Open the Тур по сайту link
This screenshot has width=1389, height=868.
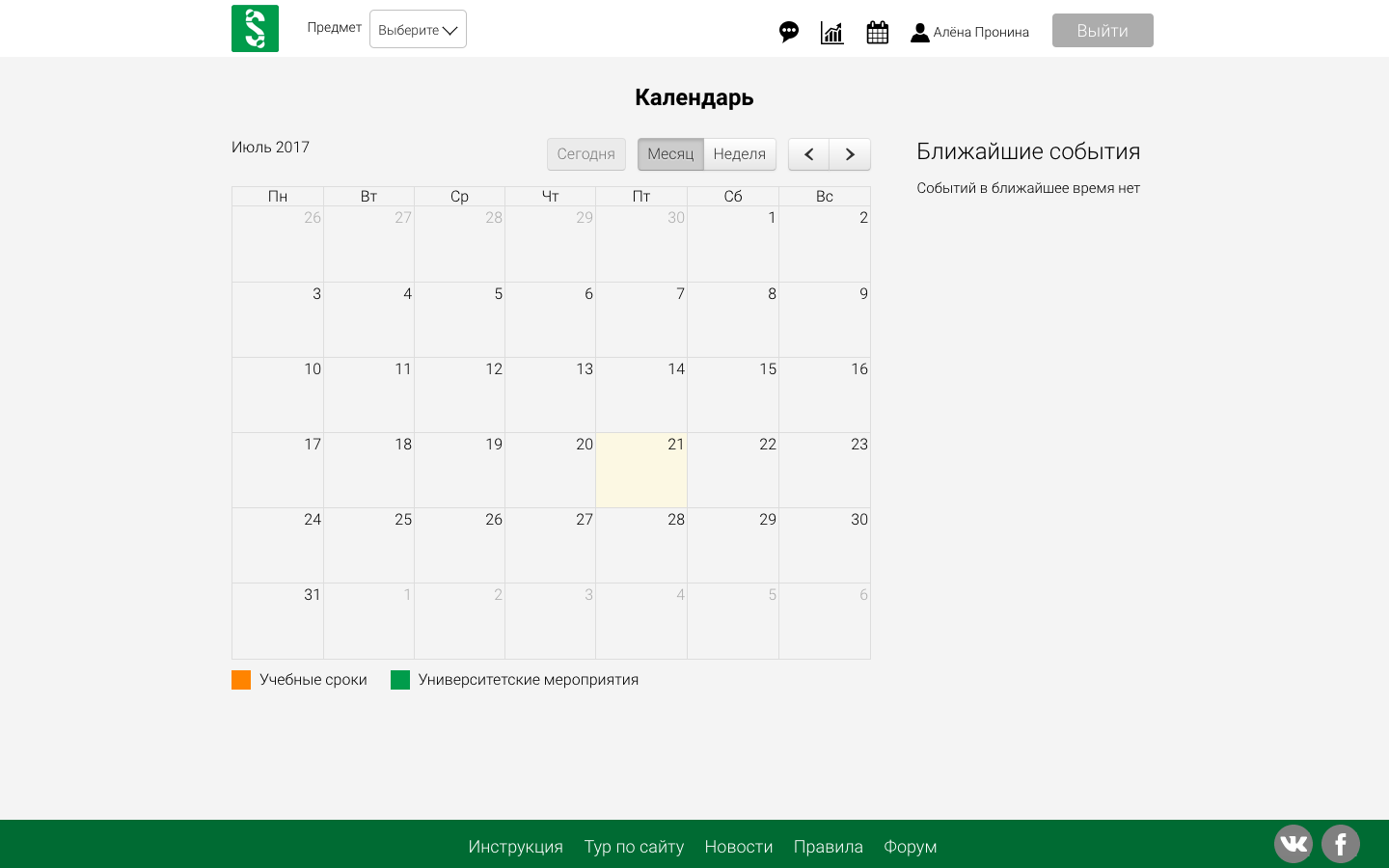tap(634, 847)
